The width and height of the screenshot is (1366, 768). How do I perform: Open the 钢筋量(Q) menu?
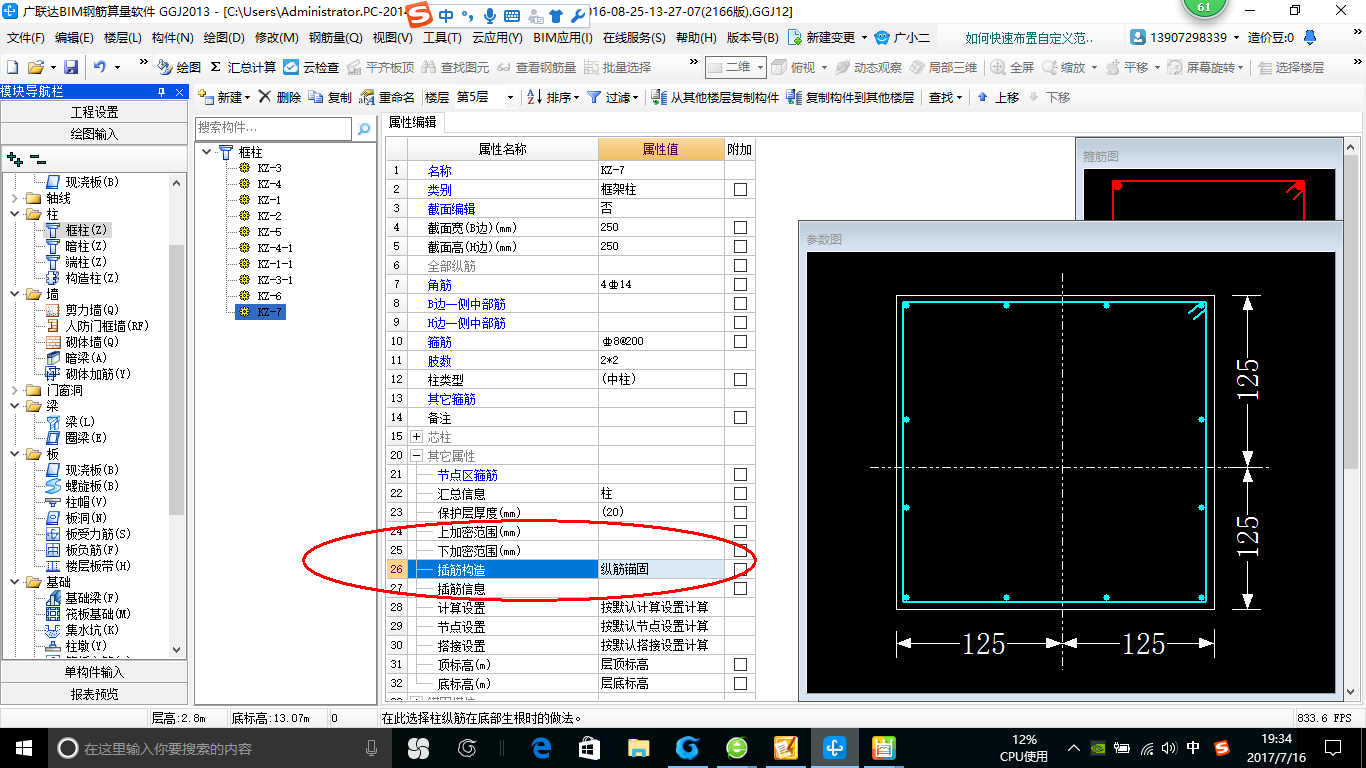pyautogui.click(x=335, y=37)
